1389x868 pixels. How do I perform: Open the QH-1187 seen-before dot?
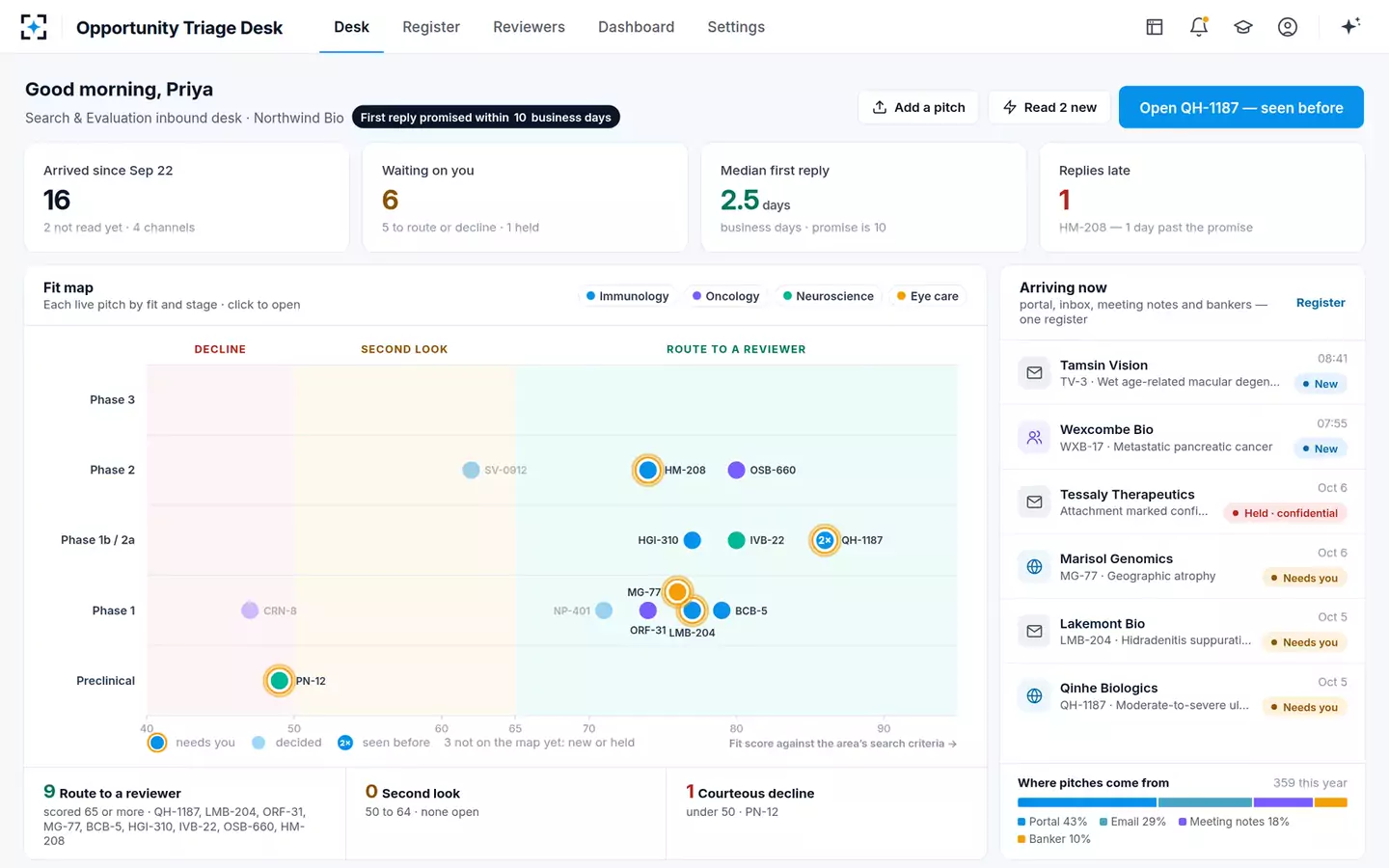tap(825, 540)
